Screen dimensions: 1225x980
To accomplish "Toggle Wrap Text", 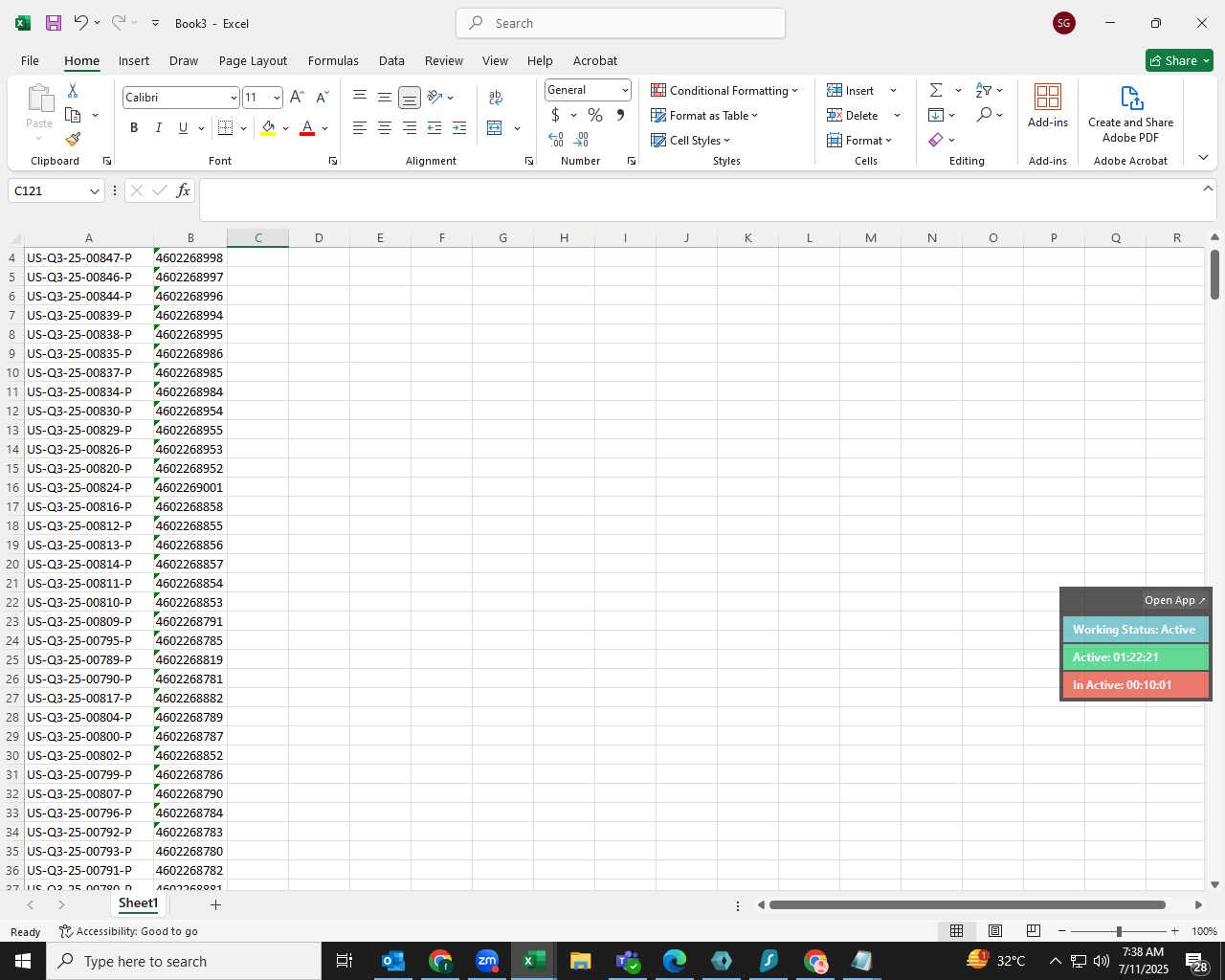I will coord(496,97).
